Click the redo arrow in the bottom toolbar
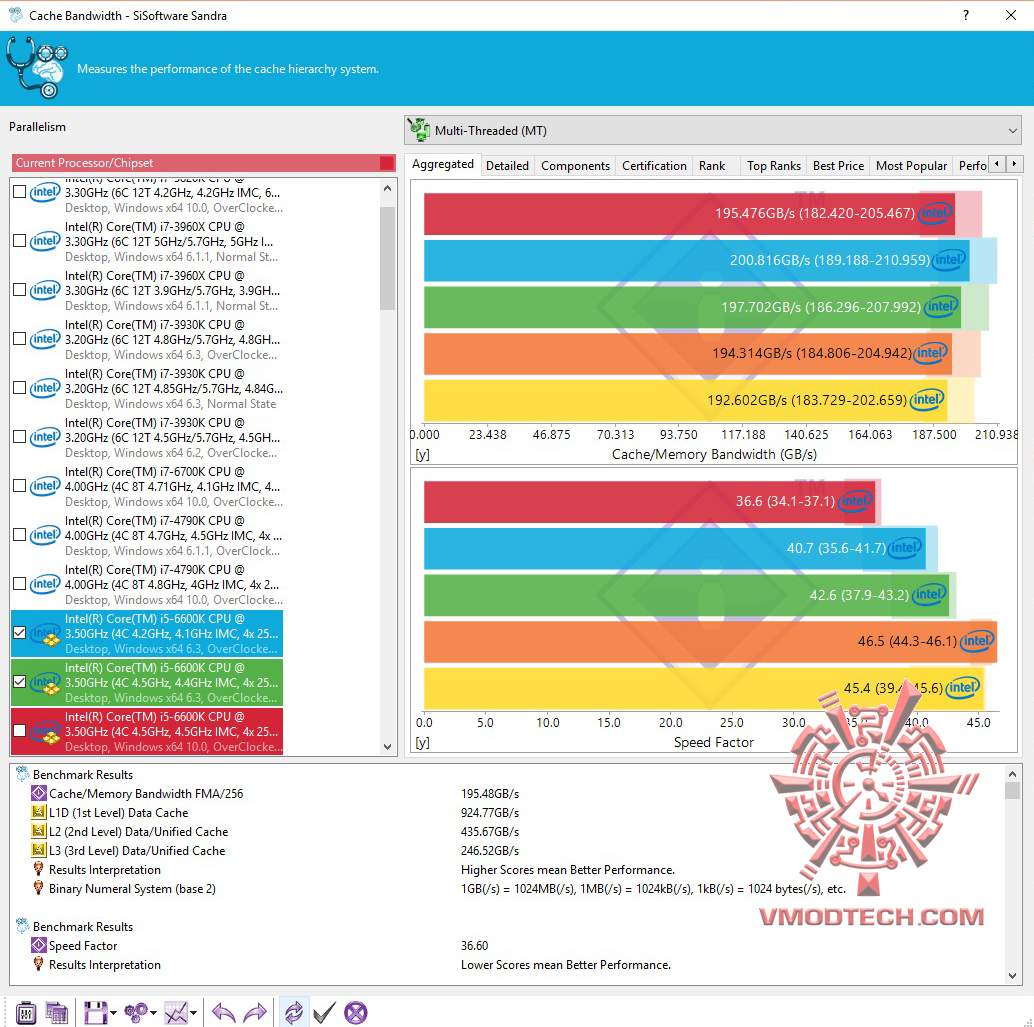 coord(256,1012)
